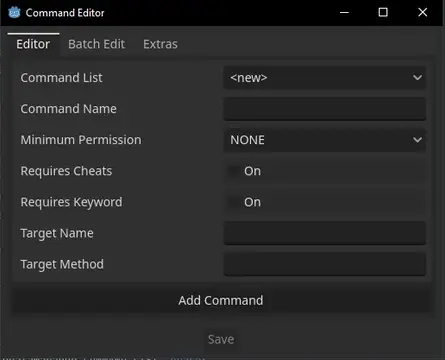Focus the Command Name input field
The image size is (445, 360).
pyautogui.click(x=325, y=109)
